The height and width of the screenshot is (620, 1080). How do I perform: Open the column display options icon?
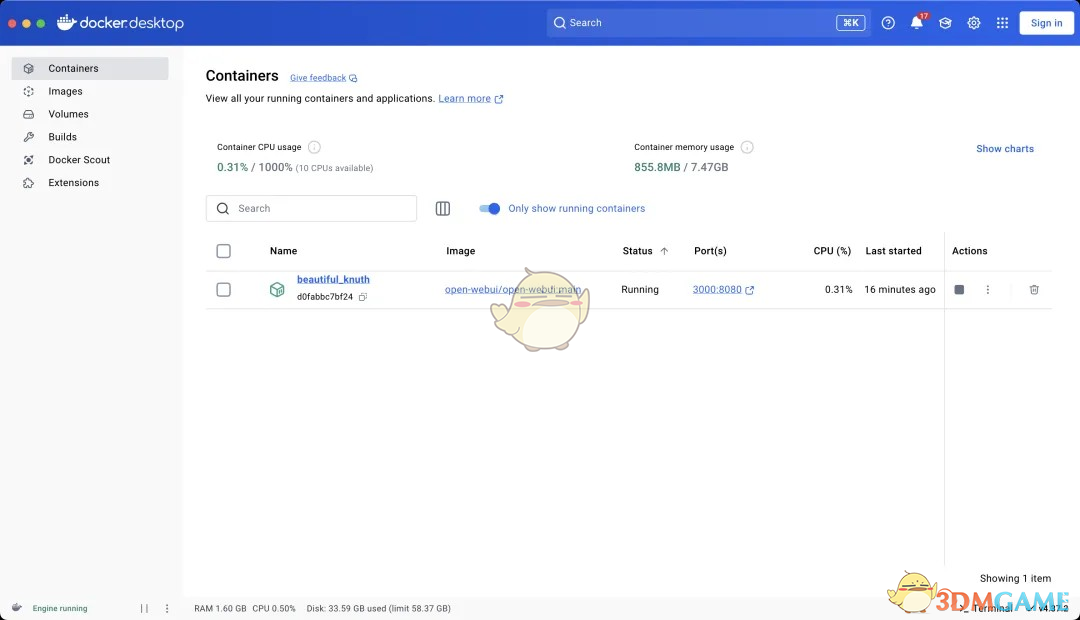pos(443,208)
